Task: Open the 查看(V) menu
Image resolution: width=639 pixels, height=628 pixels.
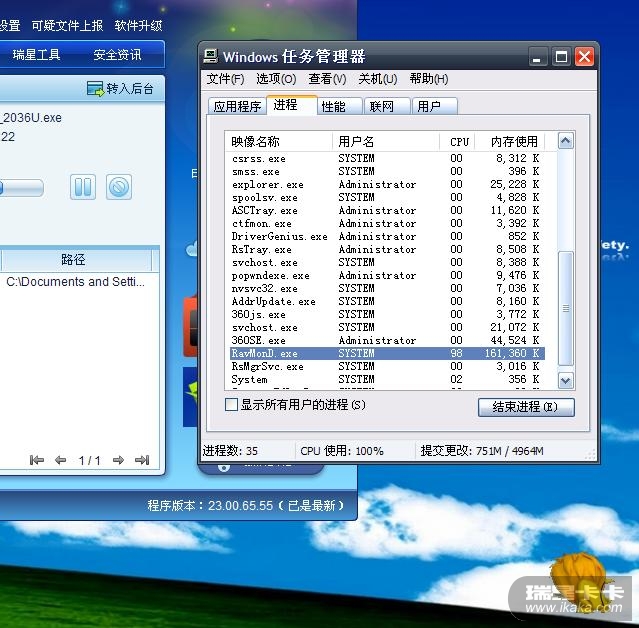Action: coord(327,79)
